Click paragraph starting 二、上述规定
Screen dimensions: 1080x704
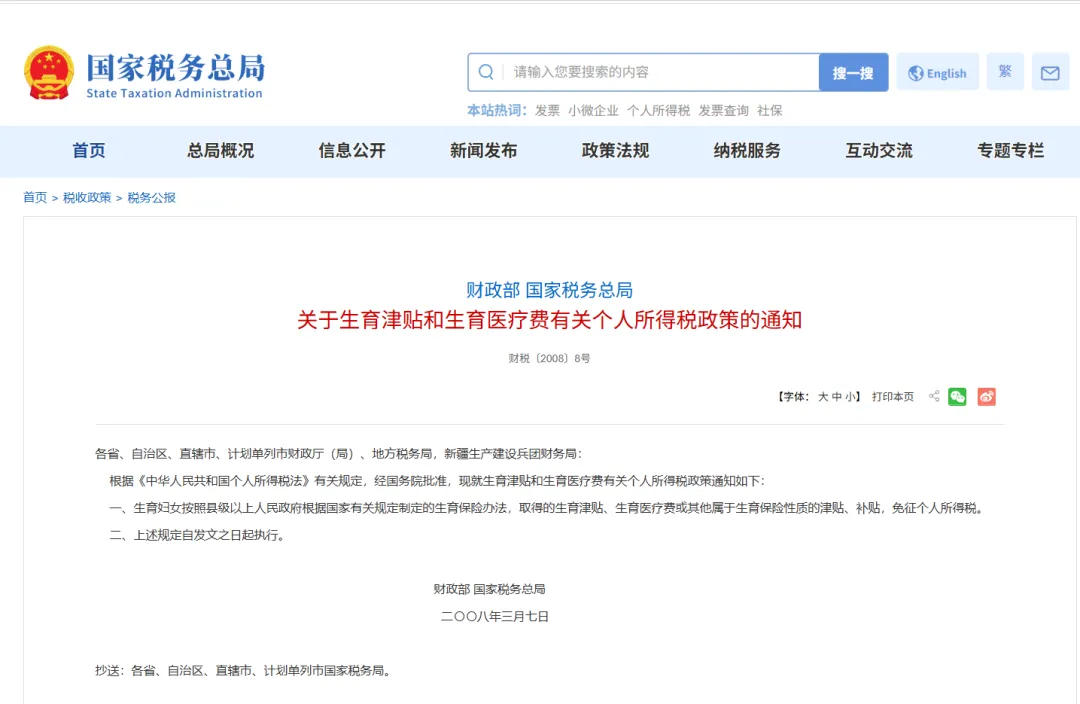198,535
